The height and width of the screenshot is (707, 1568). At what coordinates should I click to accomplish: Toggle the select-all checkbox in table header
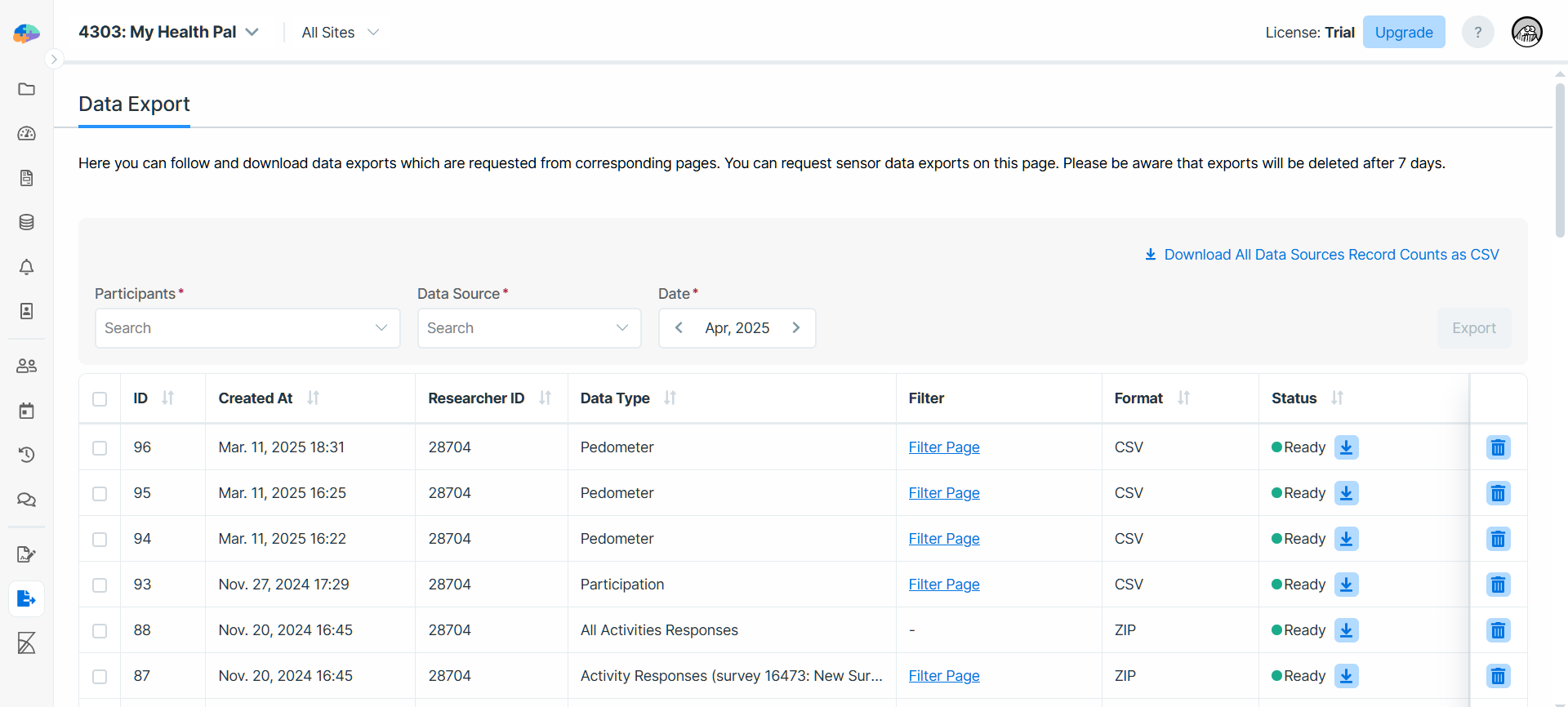pos(100,399)
